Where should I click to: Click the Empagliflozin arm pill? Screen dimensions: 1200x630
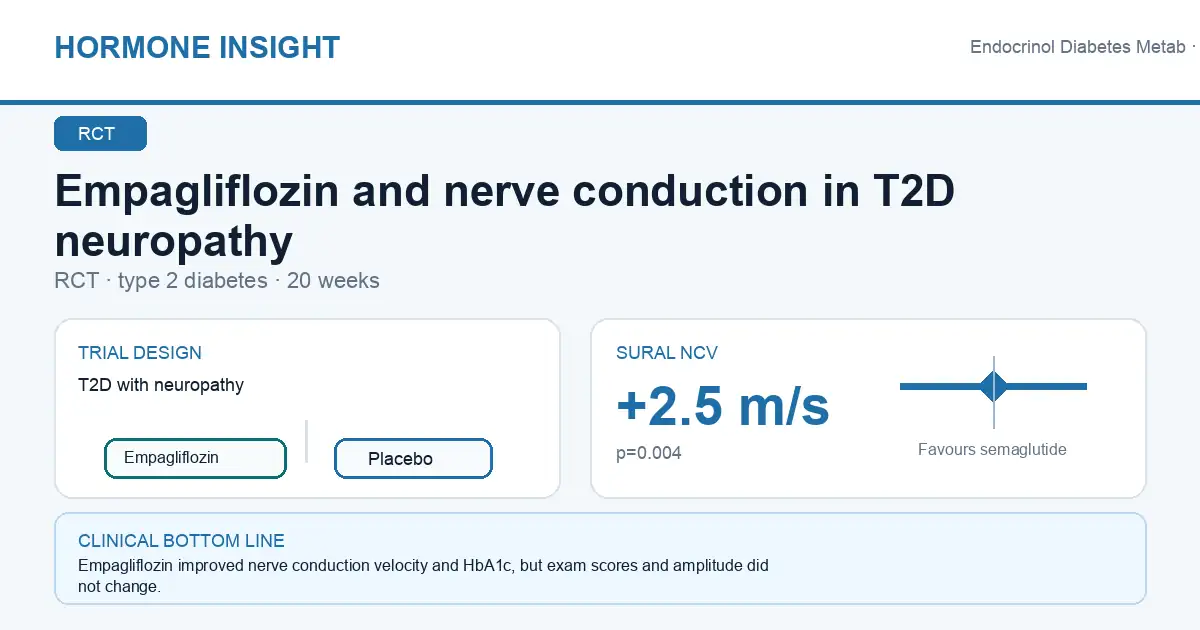(x=195, y=458)
